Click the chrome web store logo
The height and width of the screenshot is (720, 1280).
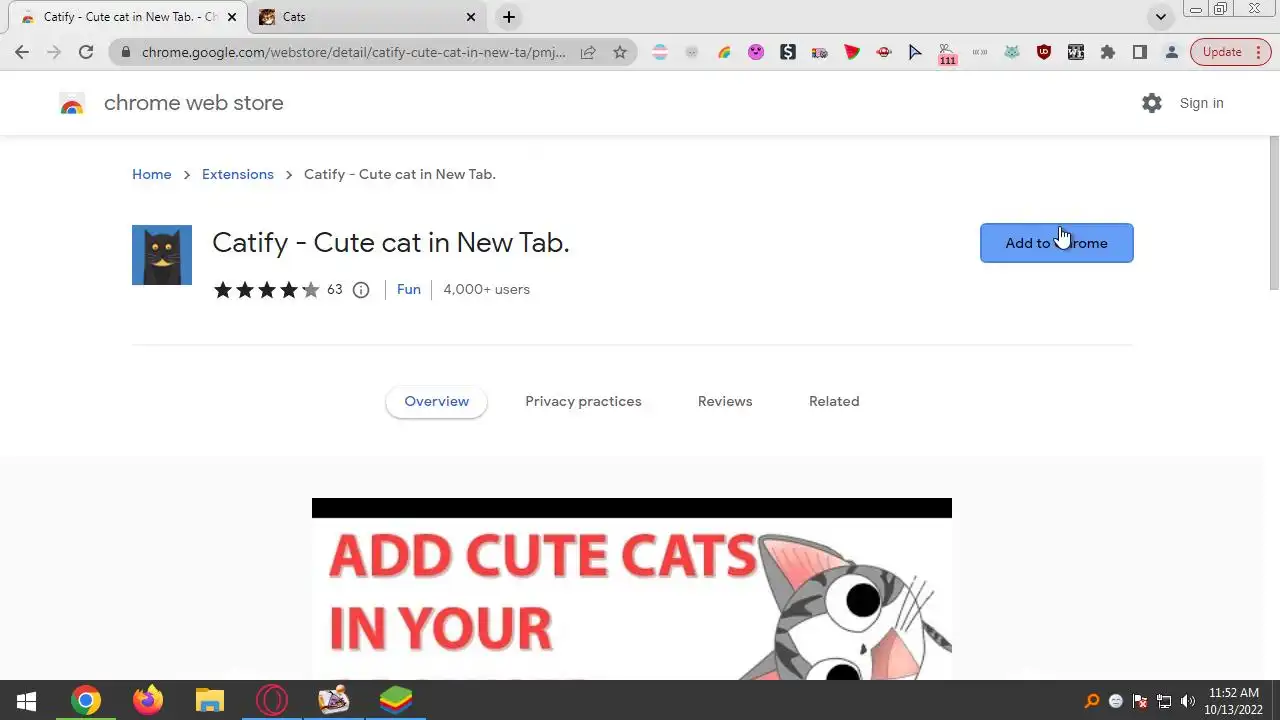coord(72,104)
